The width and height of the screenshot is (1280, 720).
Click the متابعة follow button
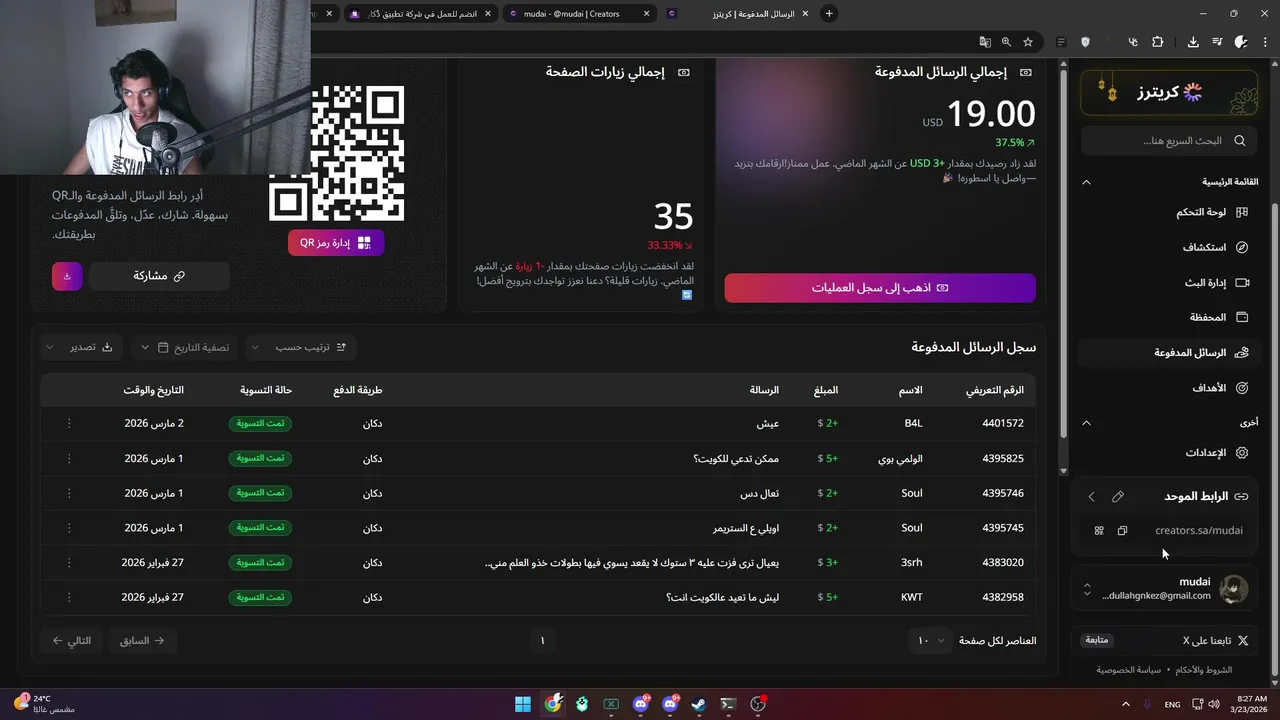pyautogui.click(x=1097, y=640)
